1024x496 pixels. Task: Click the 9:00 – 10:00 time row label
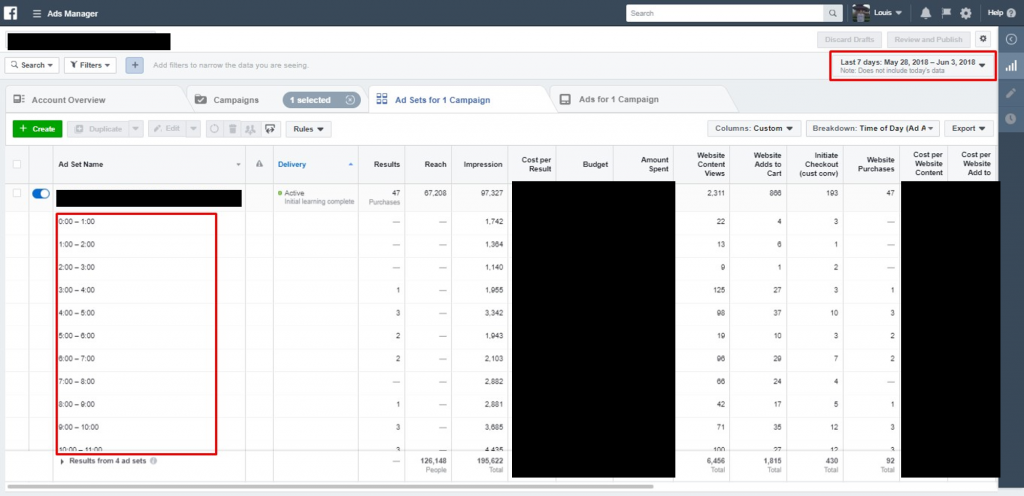tap(79, 427)
